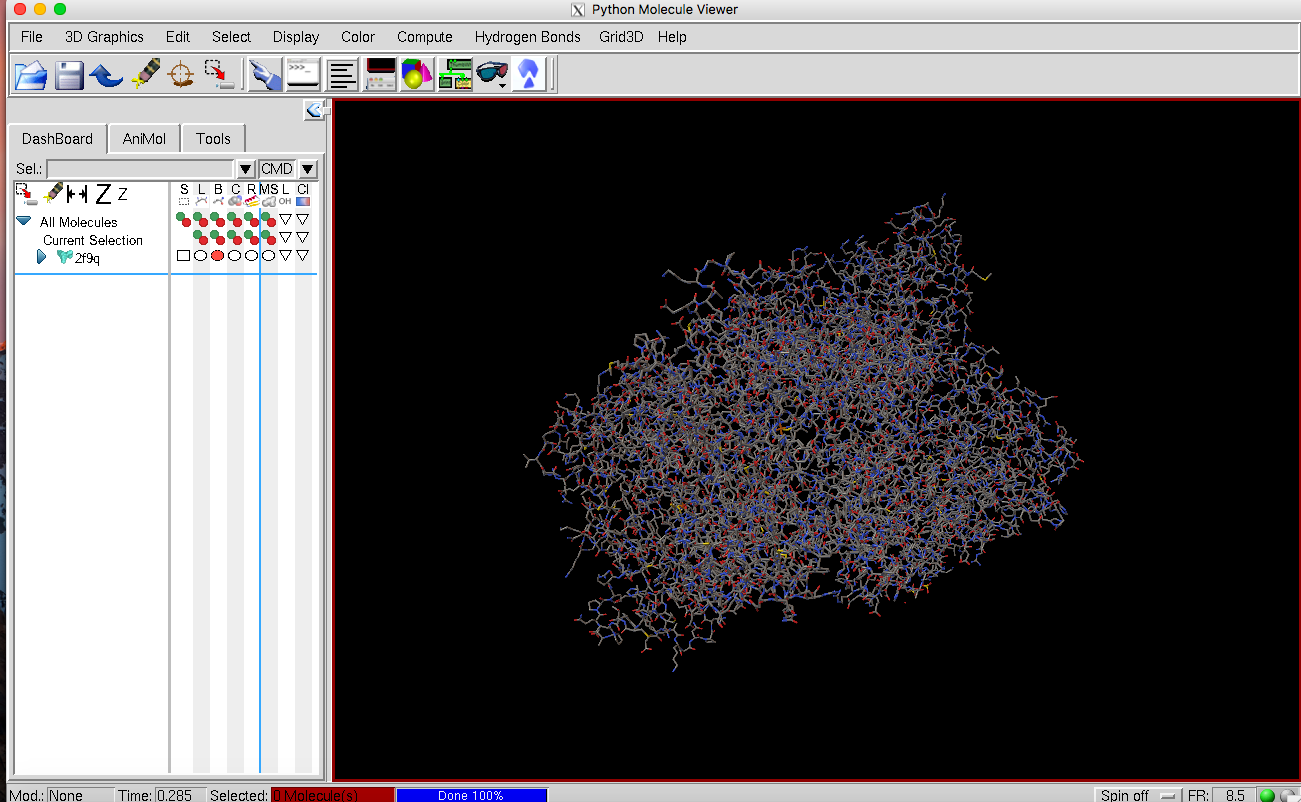
Task: Click the text lines message icon
Action: (x=342, y=75)
